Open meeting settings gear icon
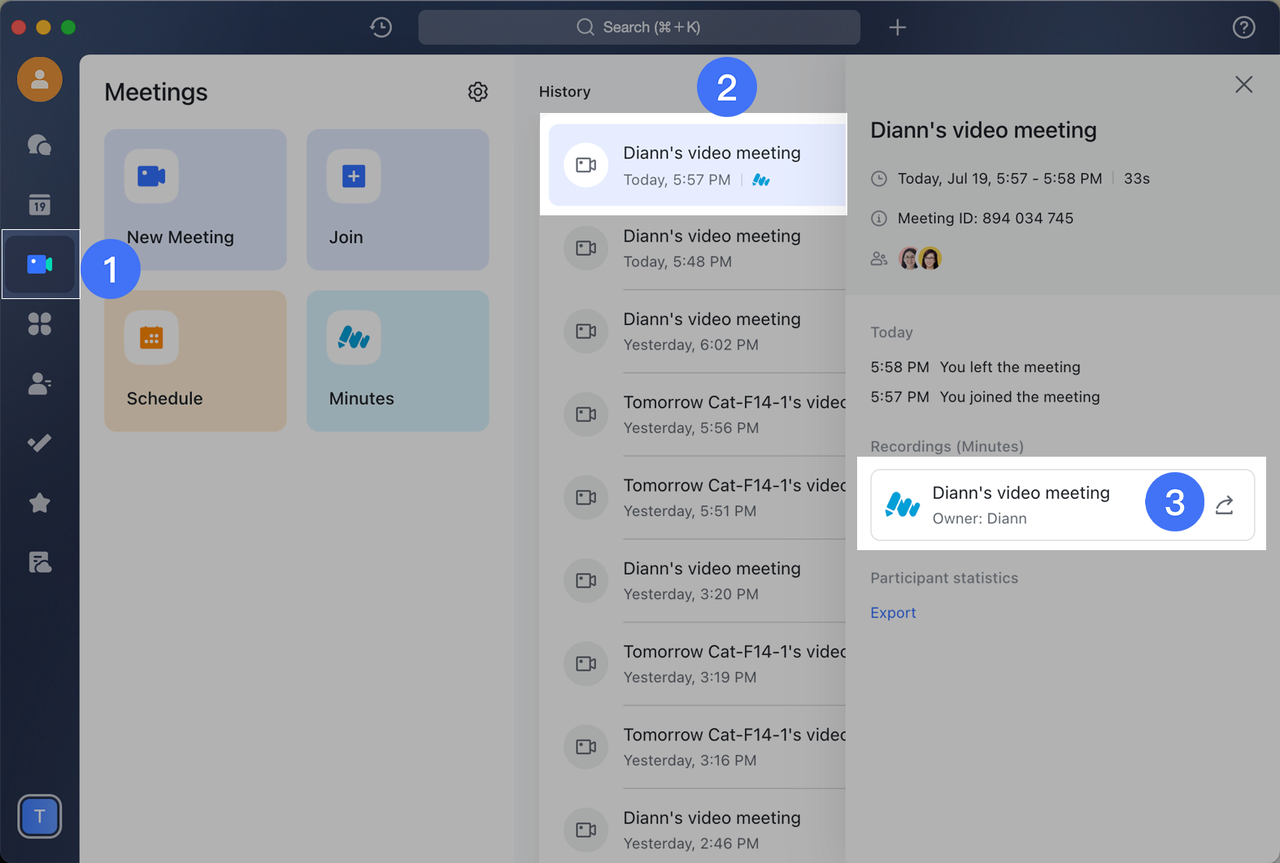Image resolution: width=1280 pixels, height=863 pixels. tap(478, 92)
